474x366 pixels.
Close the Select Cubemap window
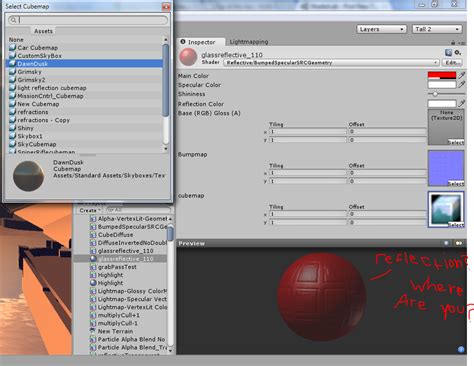pyautogui.click(x=166, y=7)
